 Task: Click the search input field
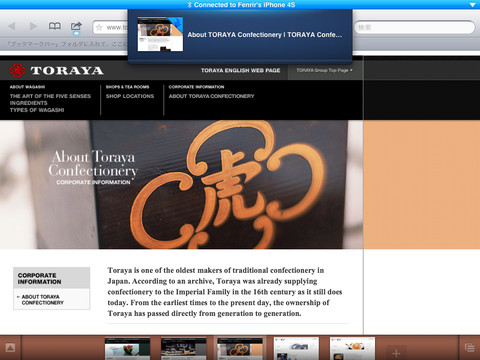tap(414, 27)
